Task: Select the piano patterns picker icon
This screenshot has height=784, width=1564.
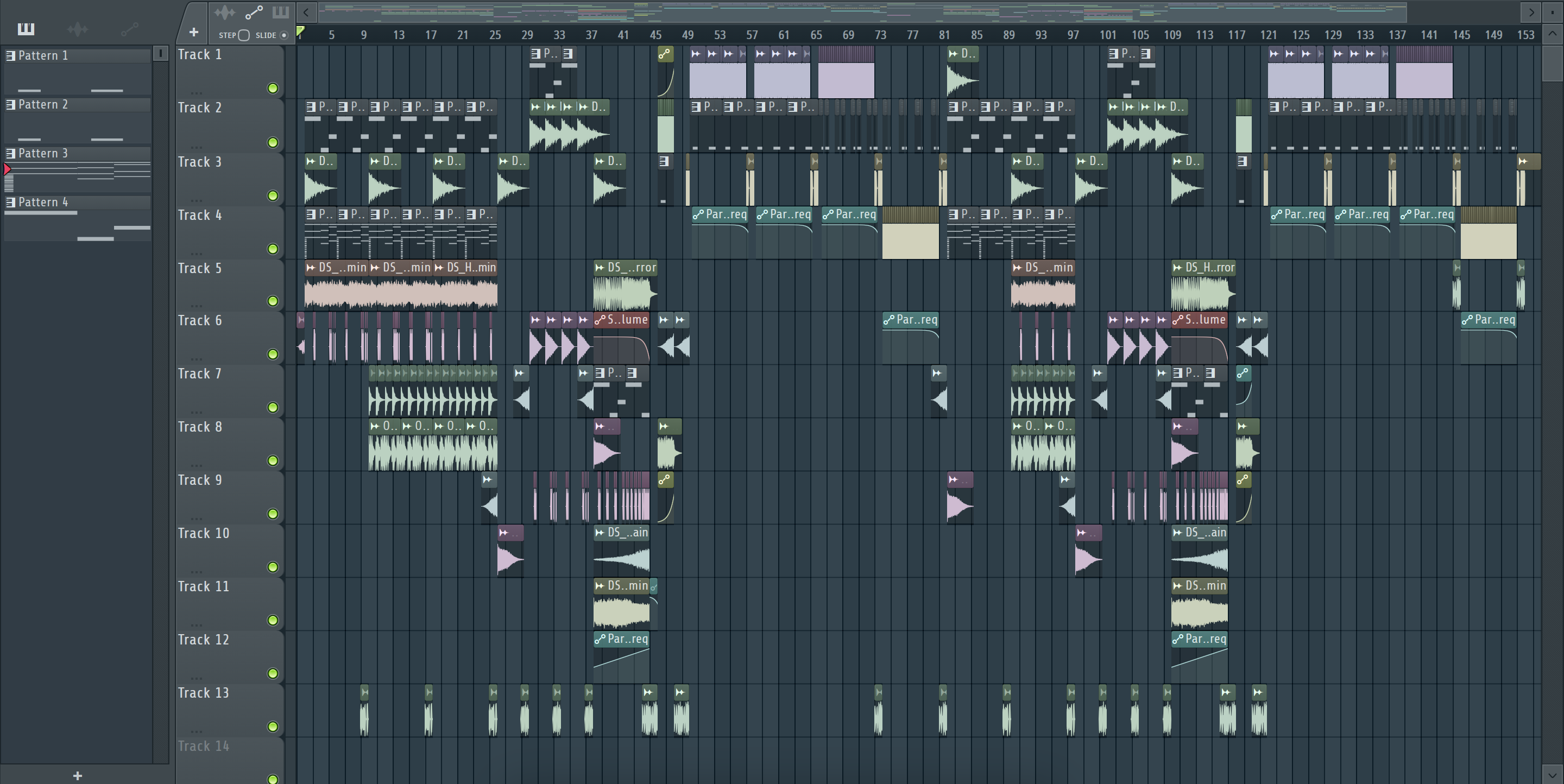Action: (26, 29)
